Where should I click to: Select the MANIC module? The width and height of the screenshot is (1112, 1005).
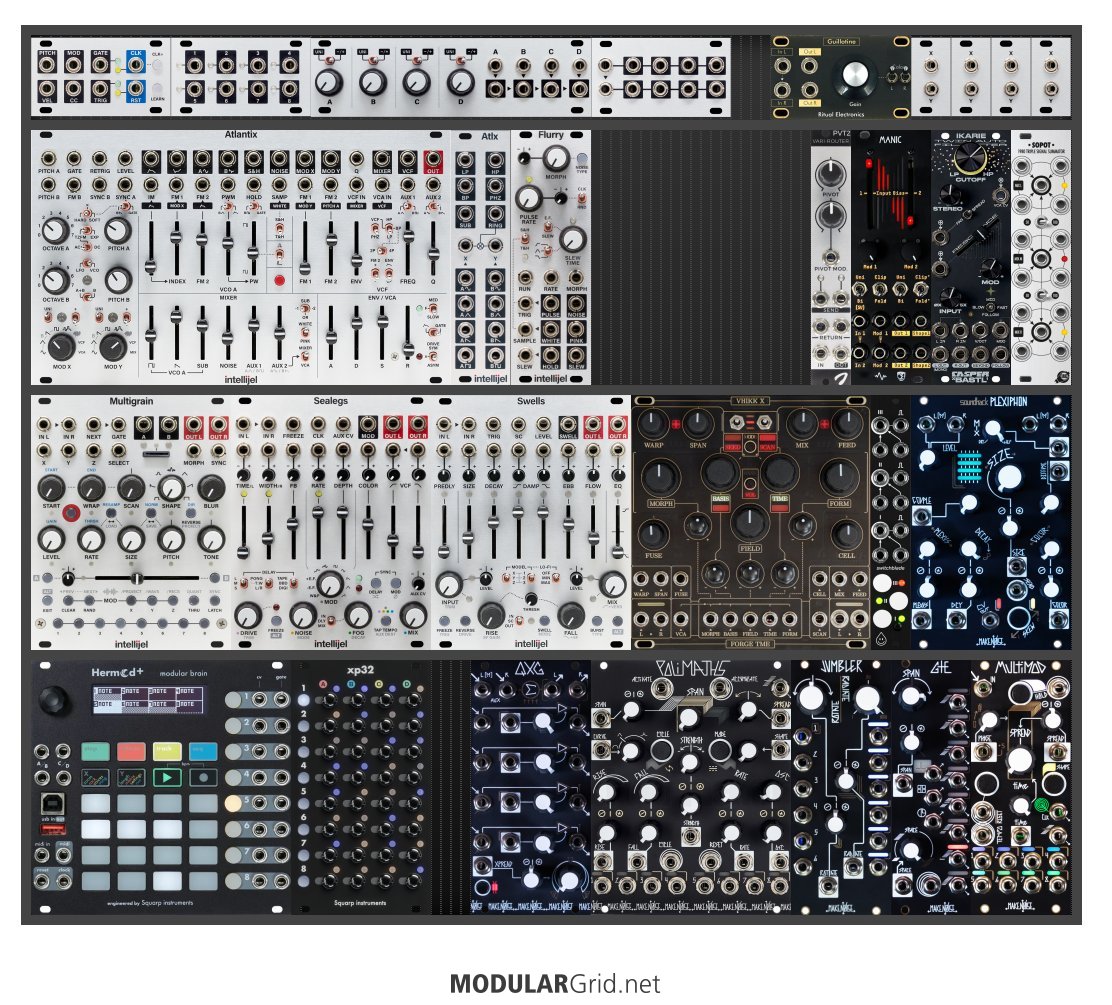click(x=891, y=257)
